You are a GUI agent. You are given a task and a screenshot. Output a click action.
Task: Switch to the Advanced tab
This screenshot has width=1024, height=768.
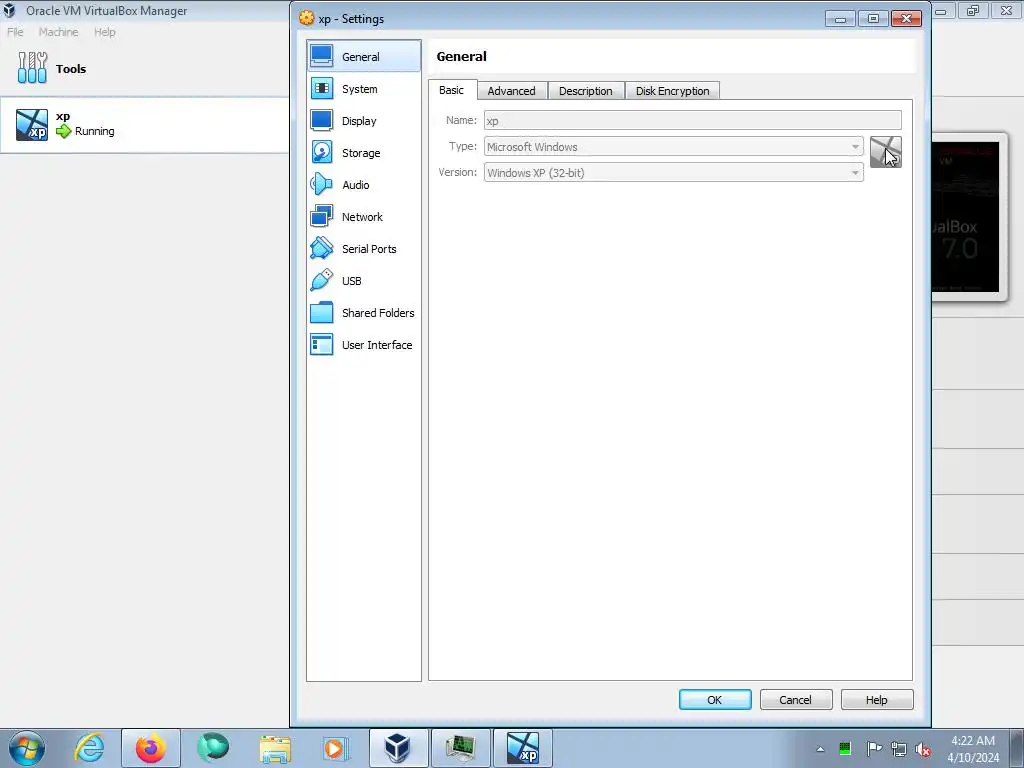[x=511, y=91]
